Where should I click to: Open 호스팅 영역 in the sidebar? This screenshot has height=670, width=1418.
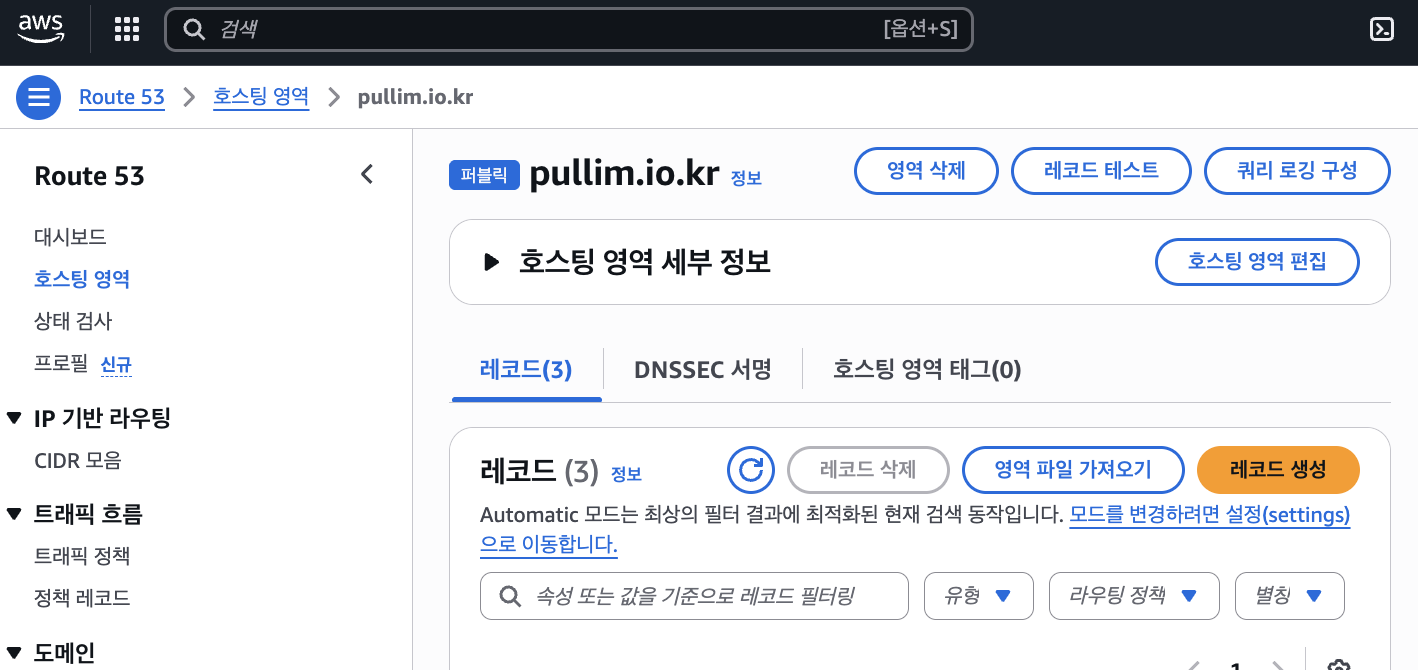pyautogui.click(x=82, y=279)
